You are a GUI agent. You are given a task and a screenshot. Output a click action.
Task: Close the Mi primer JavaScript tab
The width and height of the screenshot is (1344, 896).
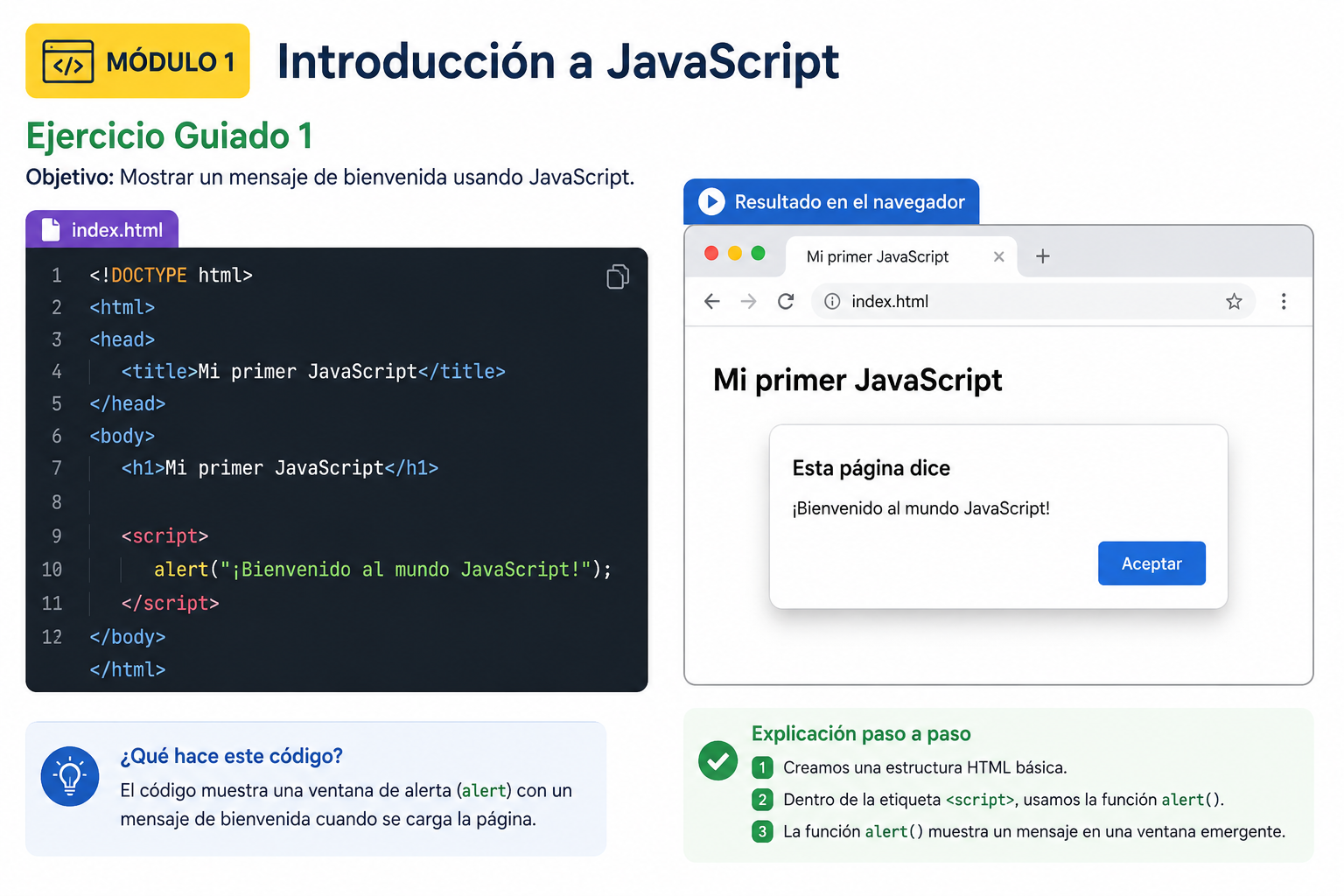(x=998, y=256)
